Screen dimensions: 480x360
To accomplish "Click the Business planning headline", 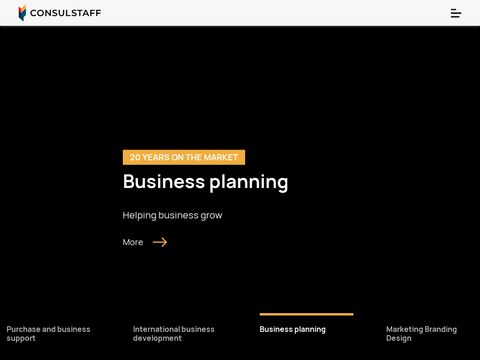I will [205, 182].
